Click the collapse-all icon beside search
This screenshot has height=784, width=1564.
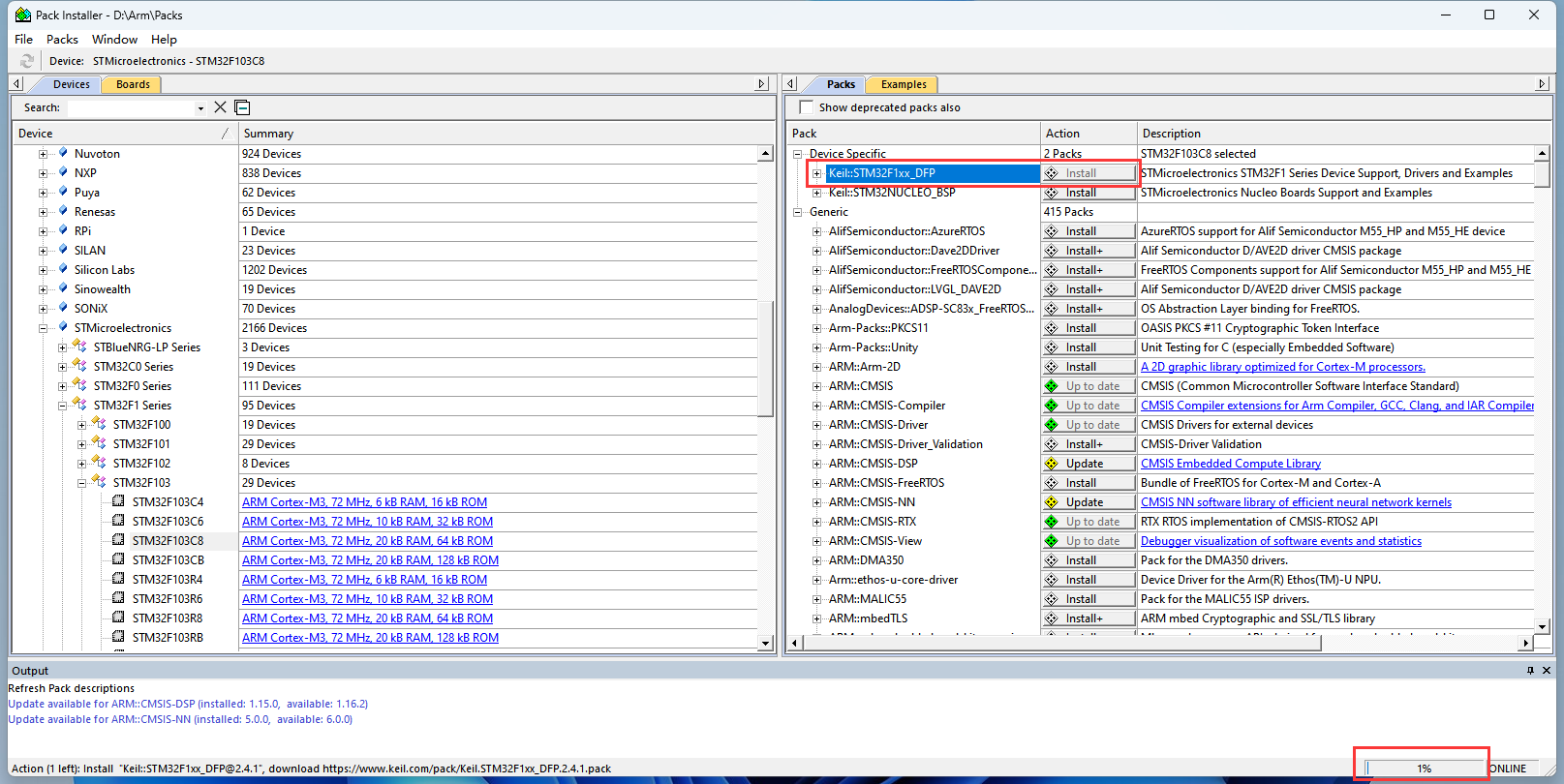tap(242, 107)
